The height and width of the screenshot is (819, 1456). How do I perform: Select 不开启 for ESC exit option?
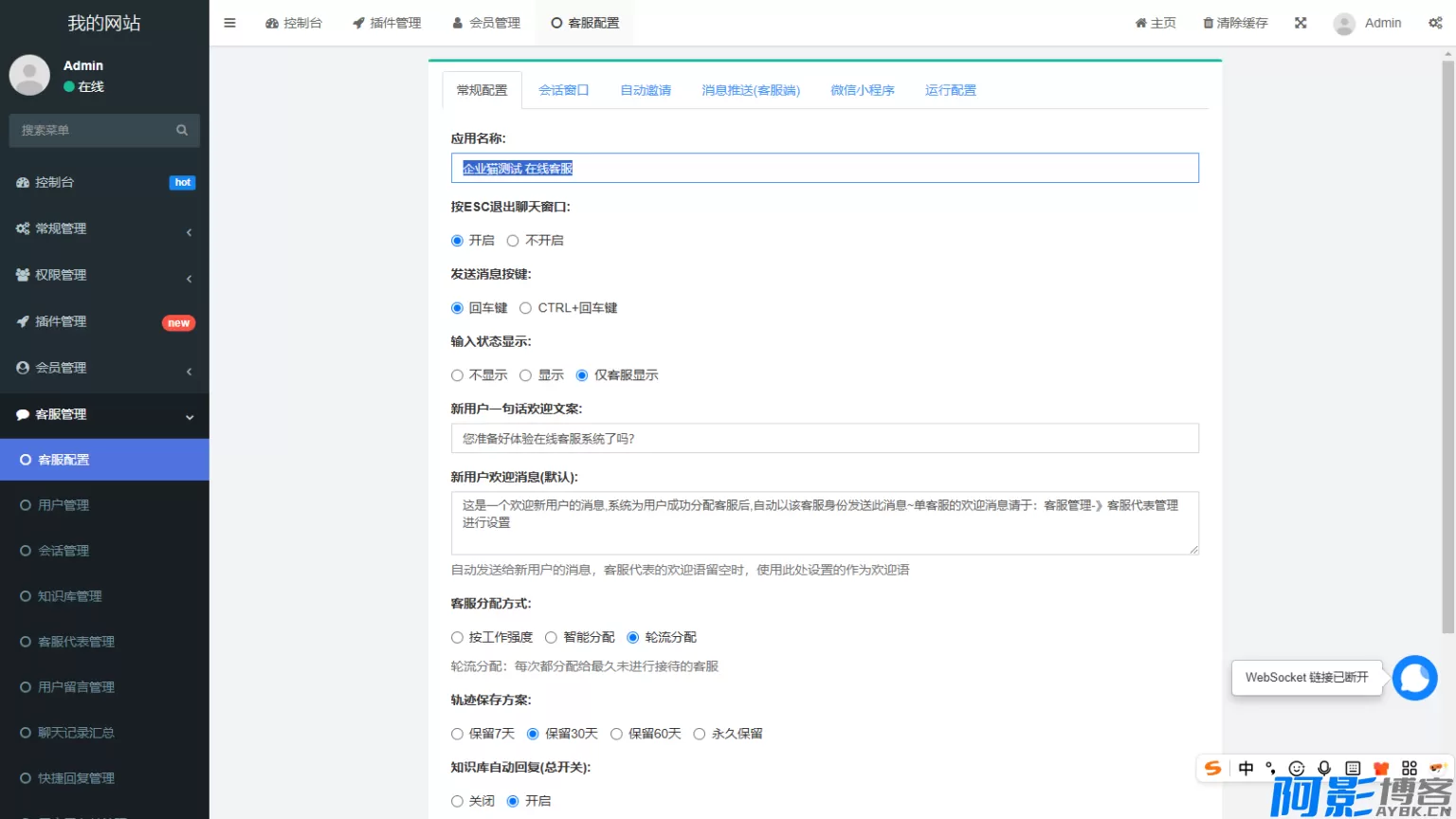click(513, 241)
